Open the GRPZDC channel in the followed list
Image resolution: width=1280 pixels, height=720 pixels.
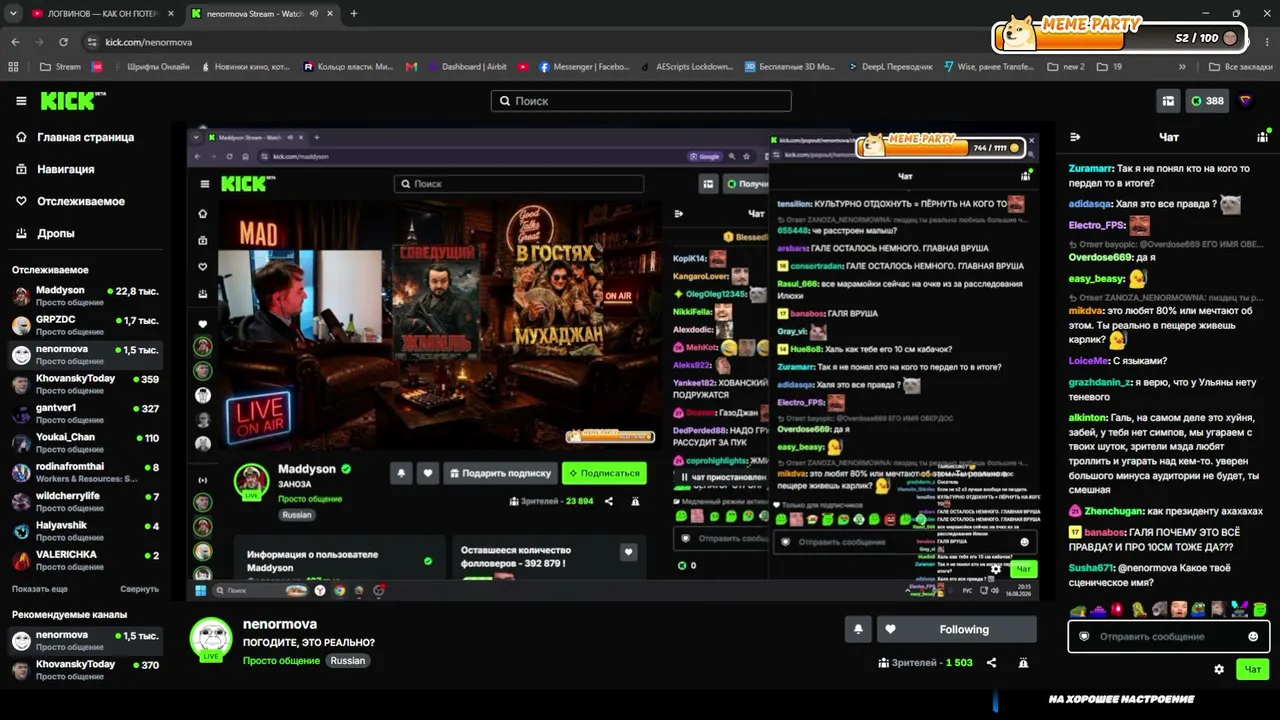click(x=85, y=325)
